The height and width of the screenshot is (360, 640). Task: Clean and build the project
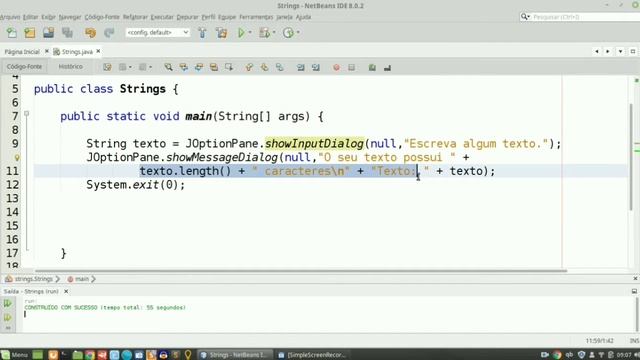tap(222, 33)
